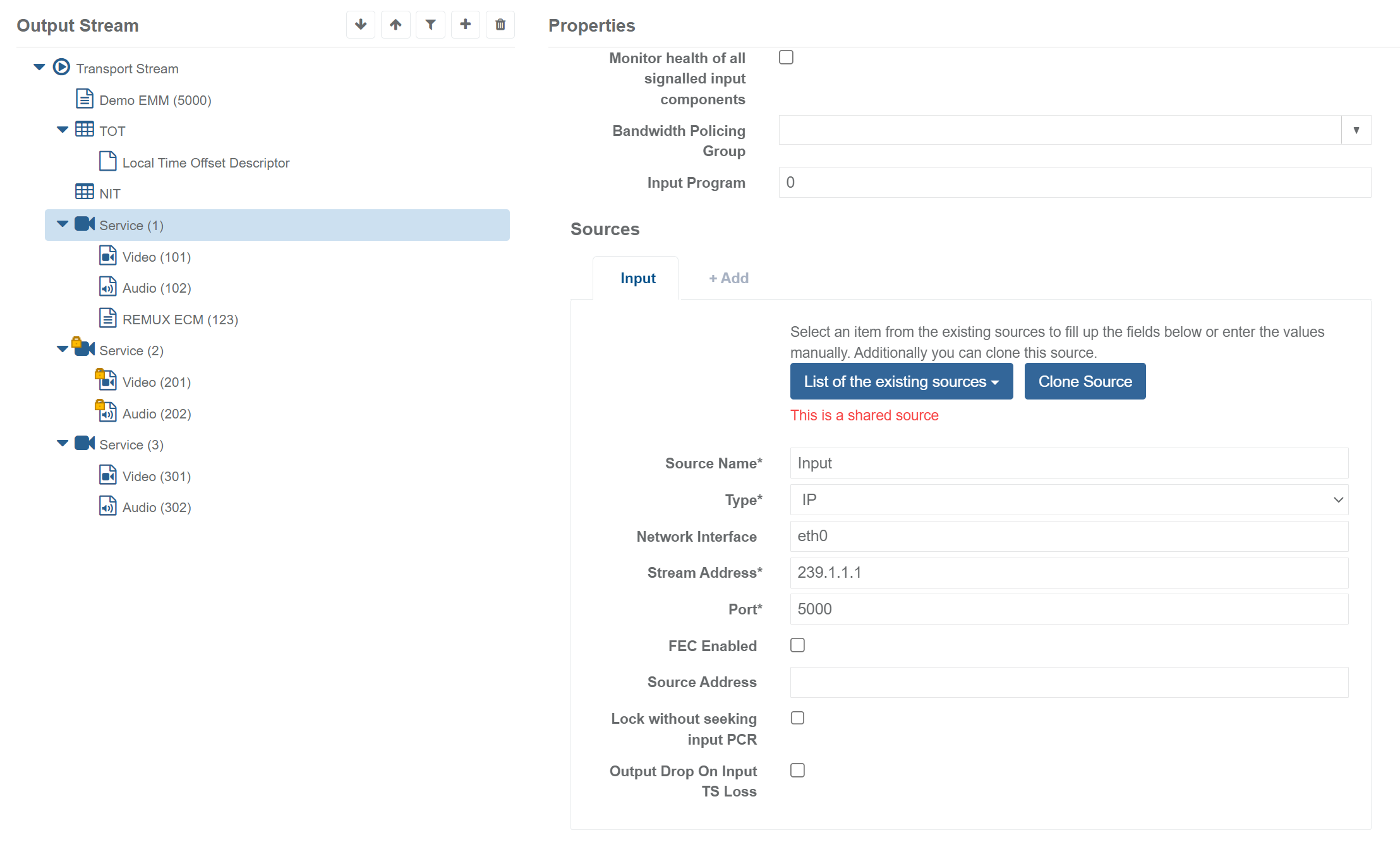Switch to the Input sources tab

coord(637,278)
